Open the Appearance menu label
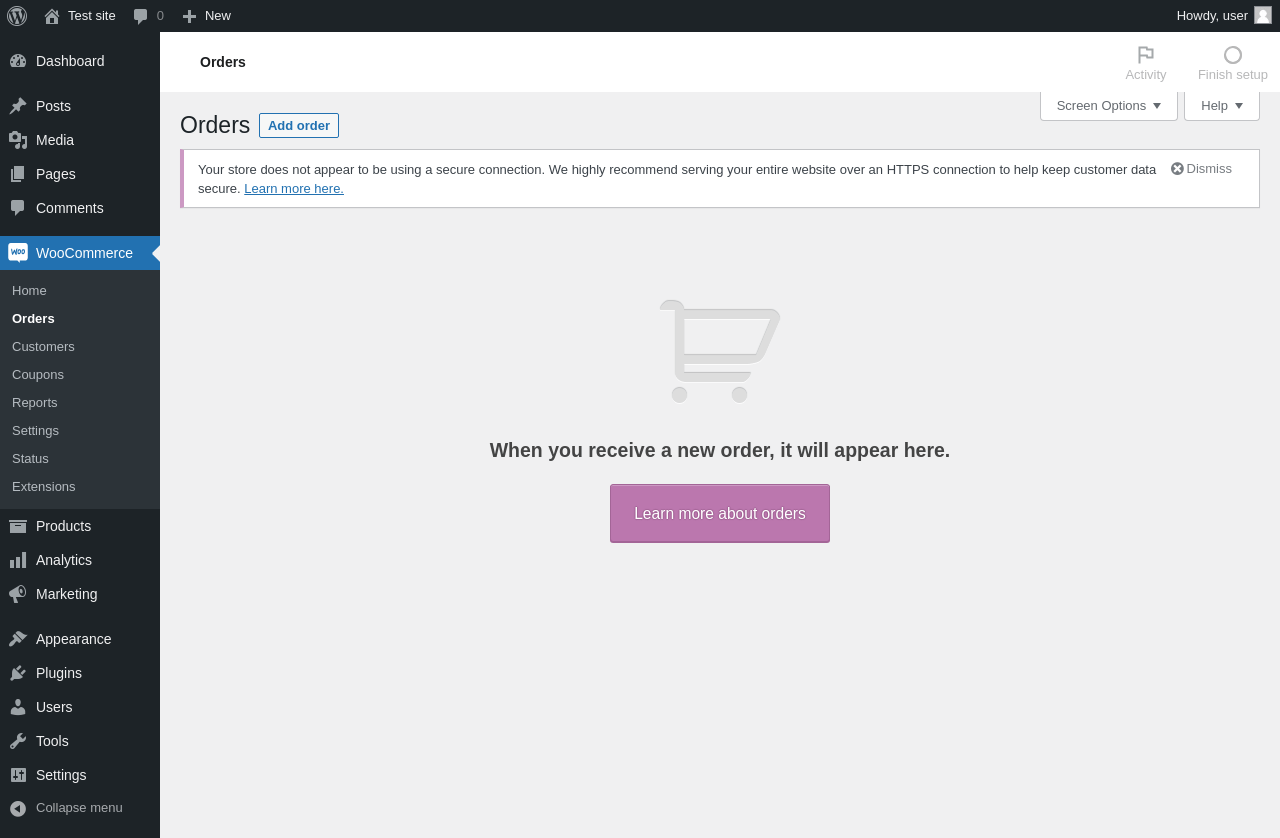The height and width of the screenshot is (838, 1280). (74, 639)
